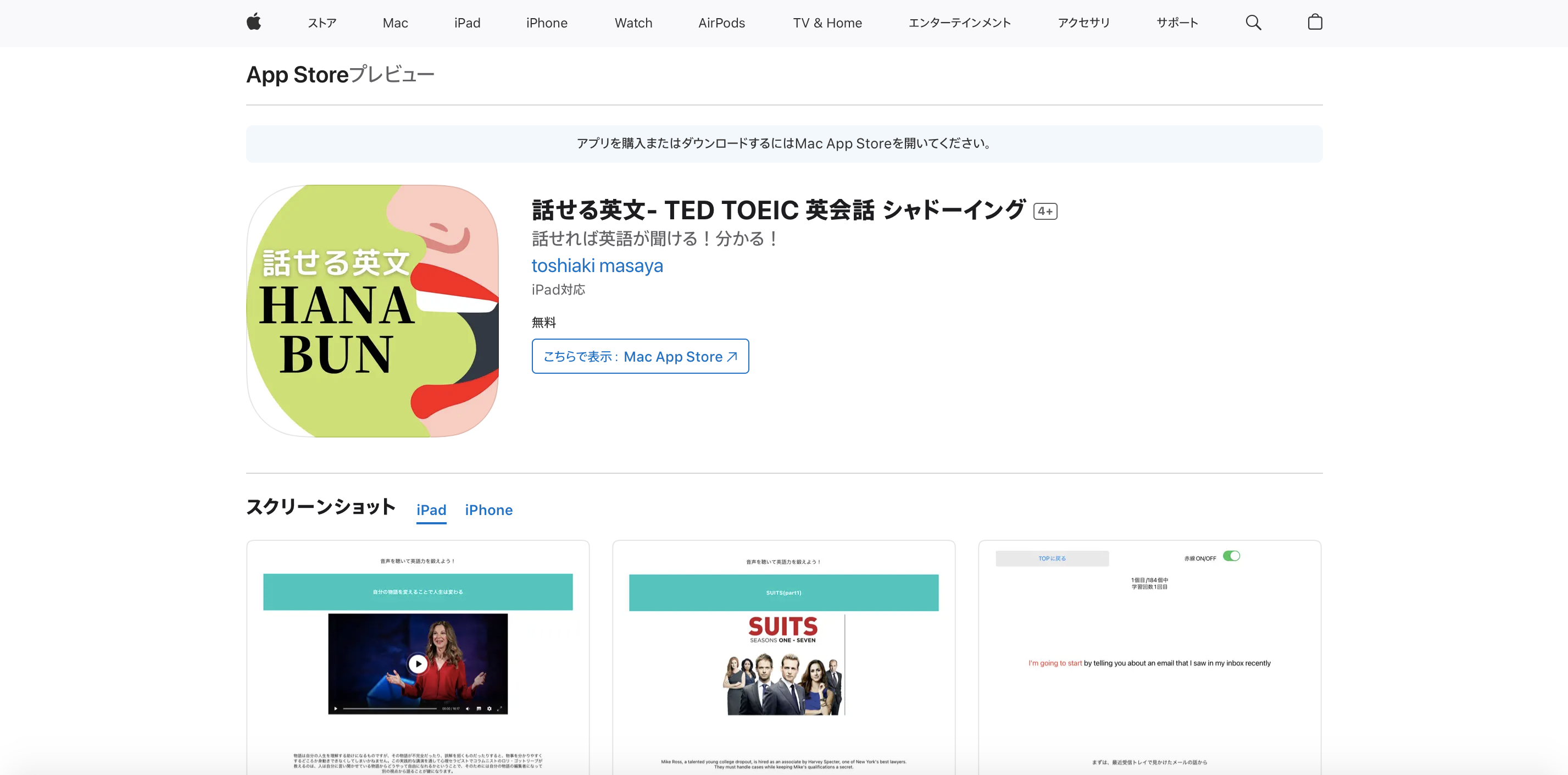The height and width of the screenshot is (775, 1568).
Task: Open the Mac menu
Action: (395, 23)
